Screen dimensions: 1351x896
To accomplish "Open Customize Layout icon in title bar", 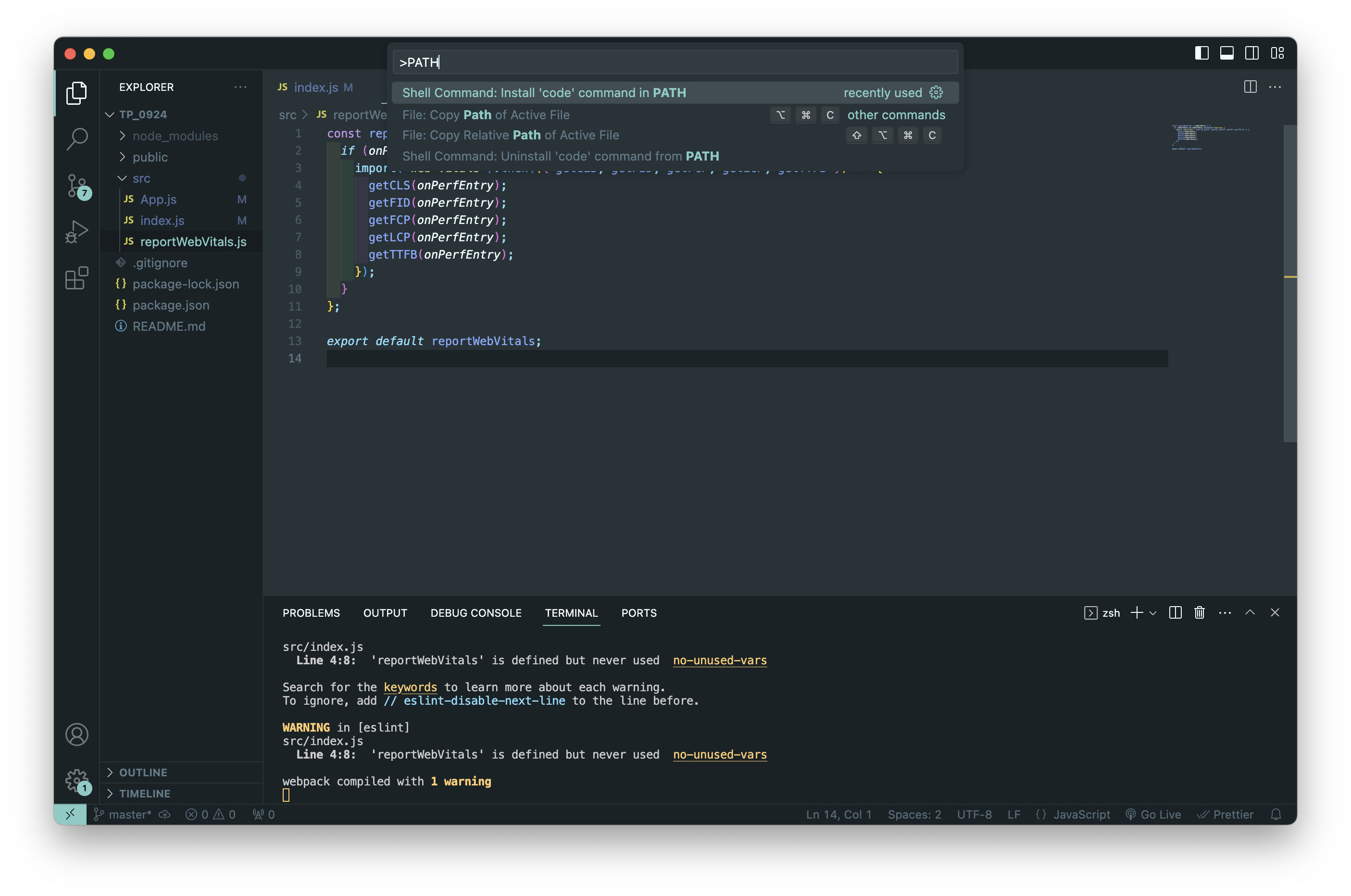I will [1277, 53].
